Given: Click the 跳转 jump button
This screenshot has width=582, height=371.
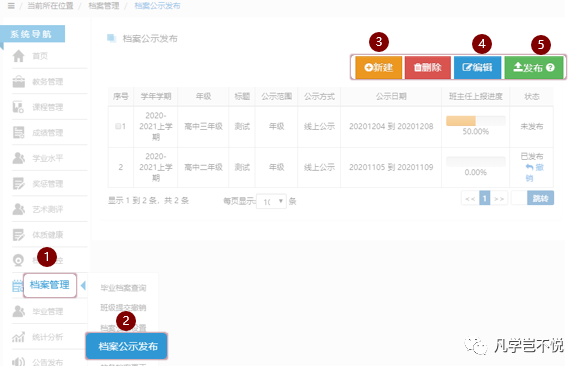Looking at the screenshot, I should [540, 198].
